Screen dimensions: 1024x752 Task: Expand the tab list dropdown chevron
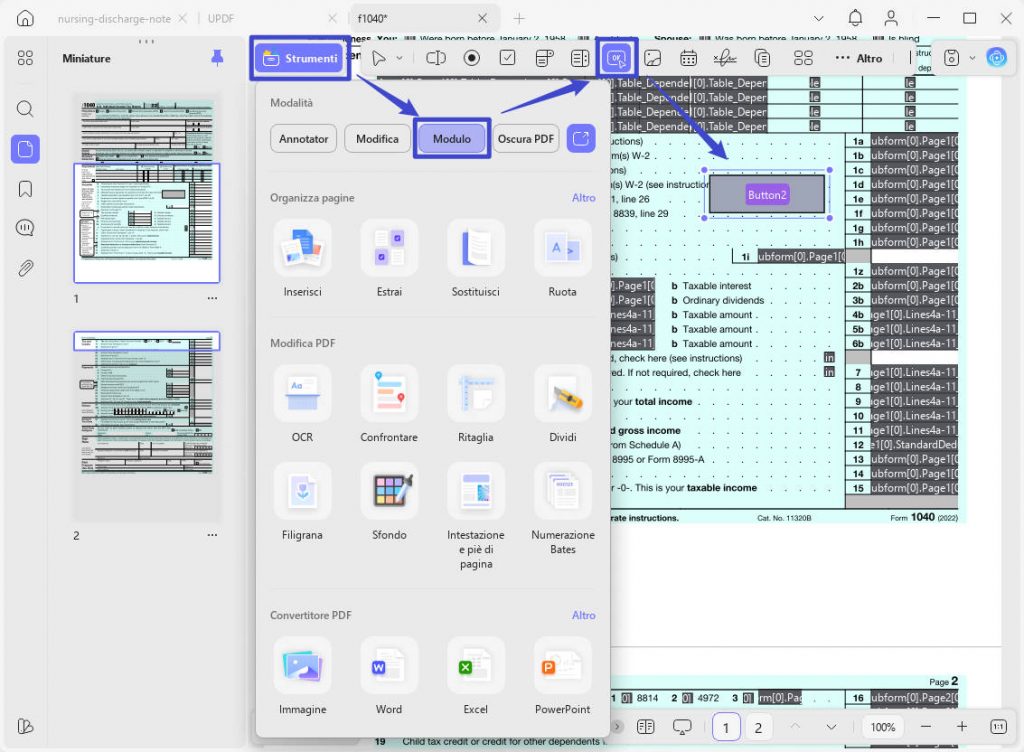tap(818, 18)
